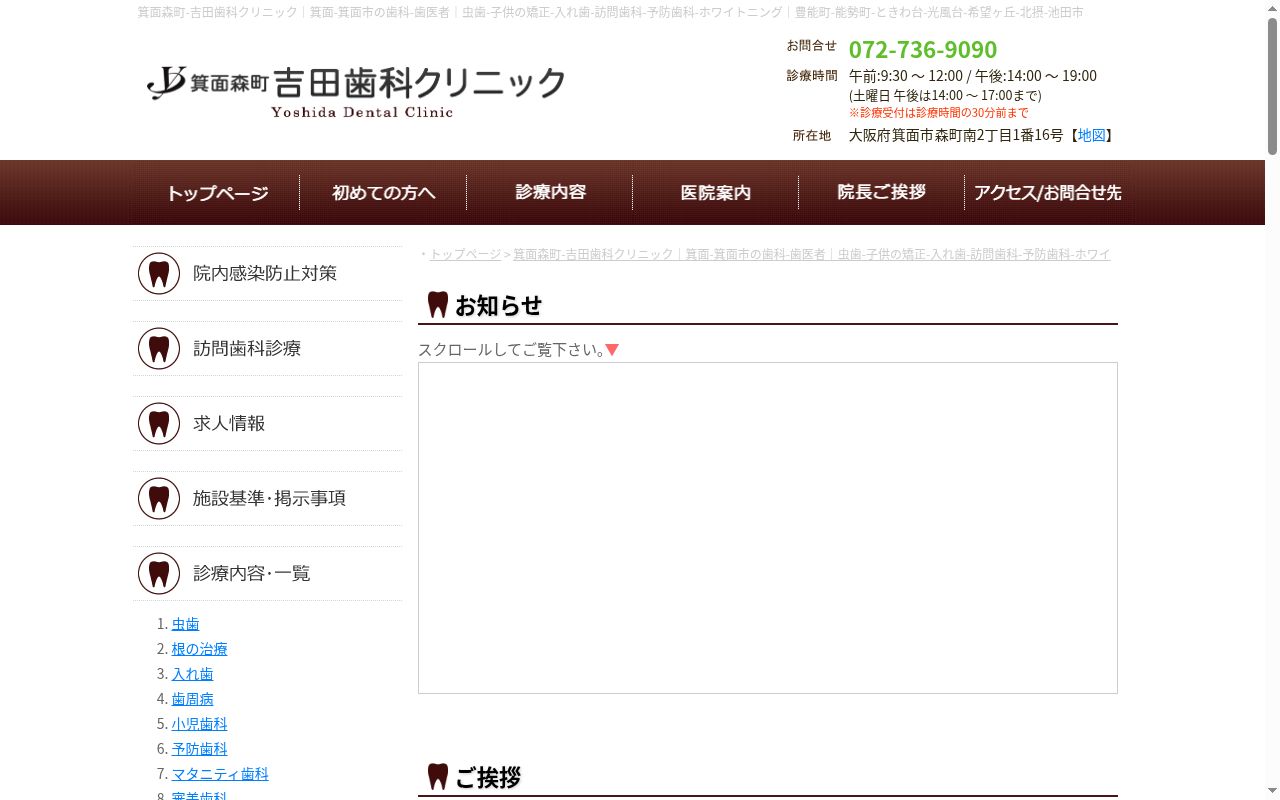The image size is (1280, 800).
Task: Click the お知らせ section heading
Action: tap(498, 306)
